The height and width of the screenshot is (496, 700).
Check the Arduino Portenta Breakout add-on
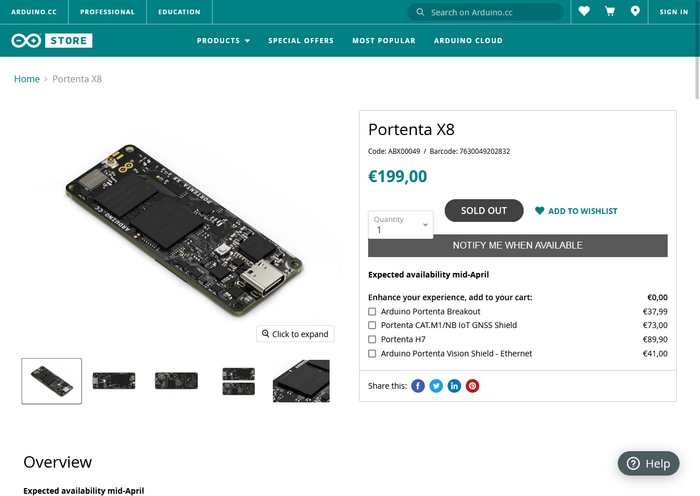click(373, 312)
